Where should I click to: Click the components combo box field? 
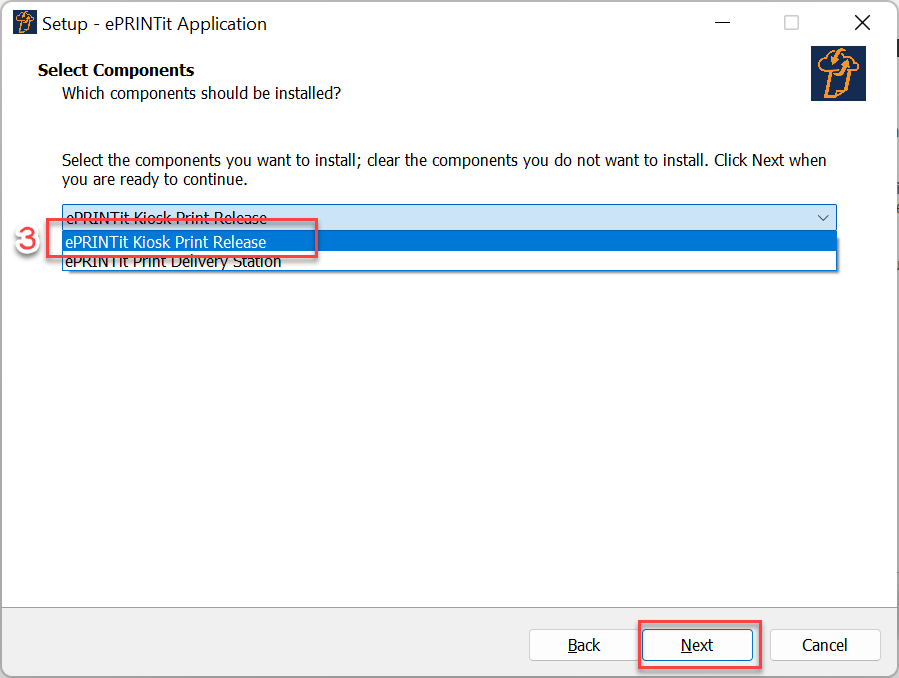click(449, 217)
